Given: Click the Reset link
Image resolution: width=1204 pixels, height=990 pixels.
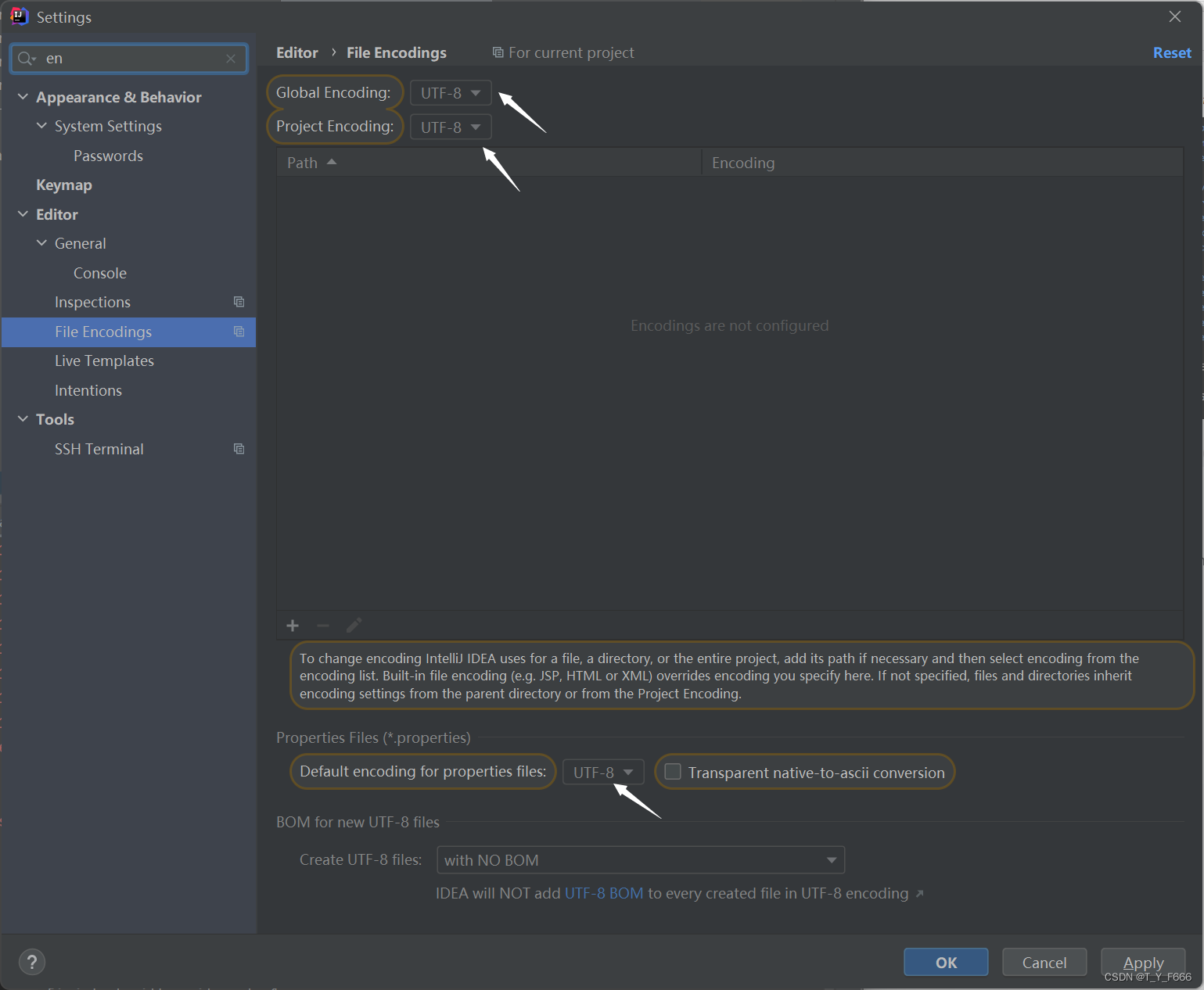Looking at the screenshot, I should click(x=1172, y=52).
